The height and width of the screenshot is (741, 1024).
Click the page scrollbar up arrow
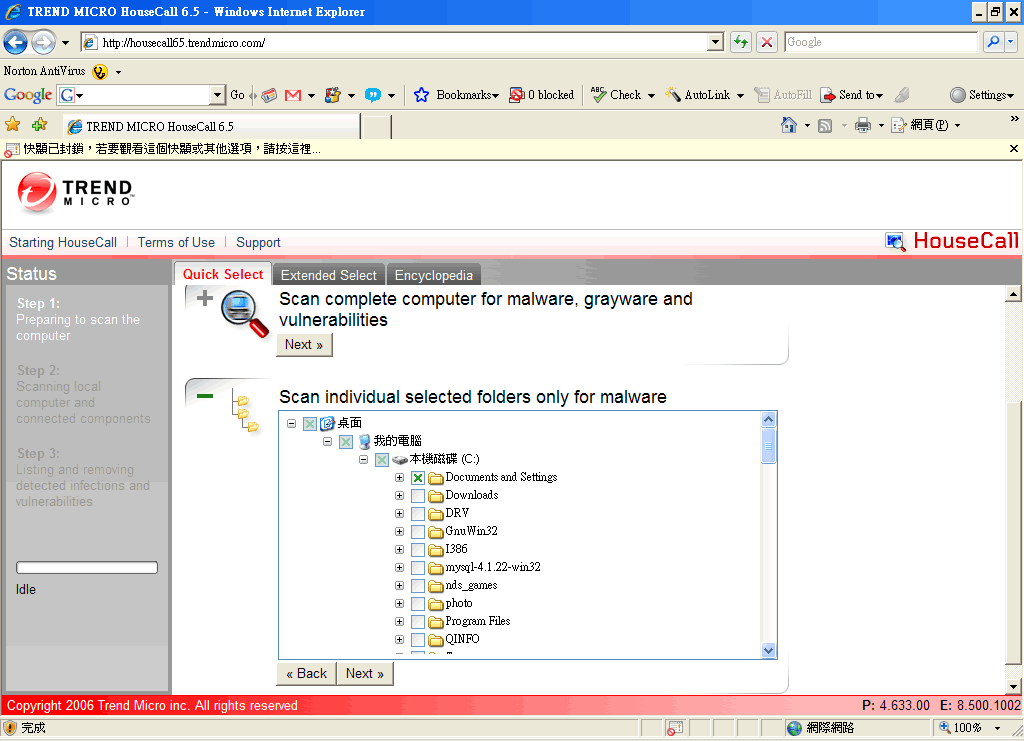pyautogui.click(x=1014, y=294)
